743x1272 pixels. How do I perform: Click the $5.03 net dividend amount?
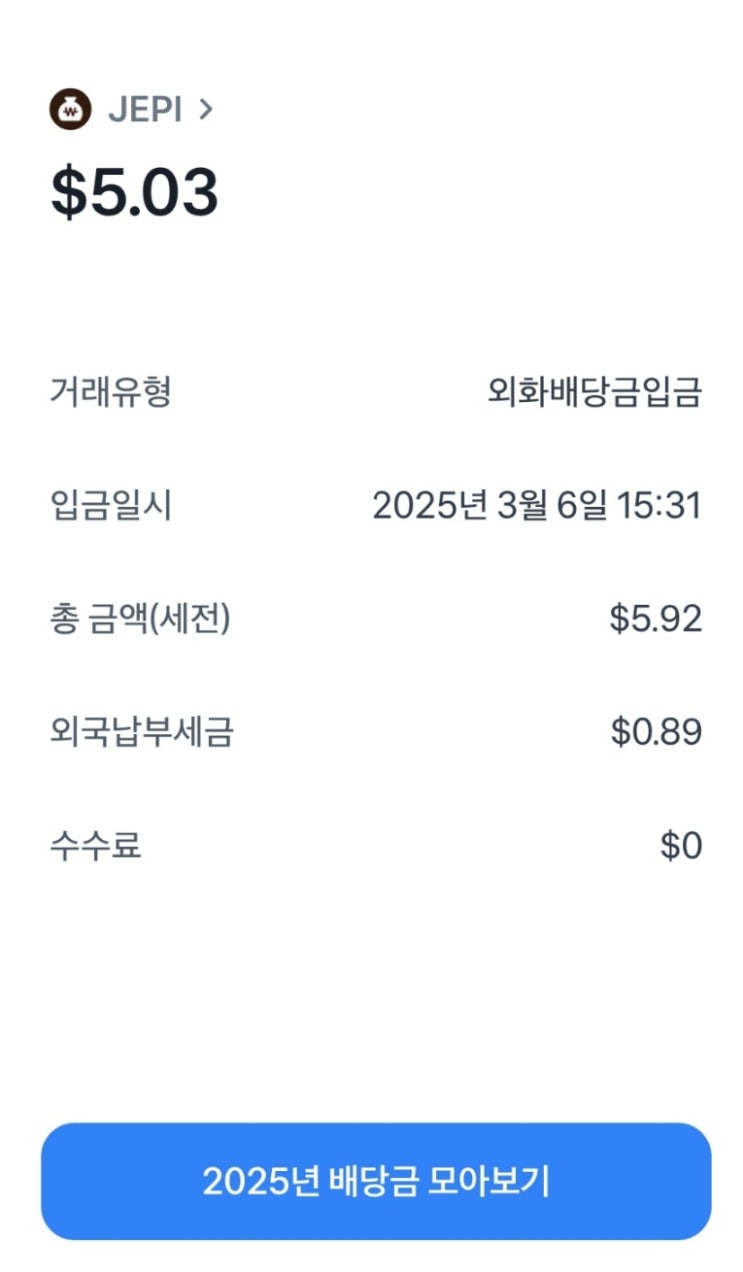coord(135,193)
